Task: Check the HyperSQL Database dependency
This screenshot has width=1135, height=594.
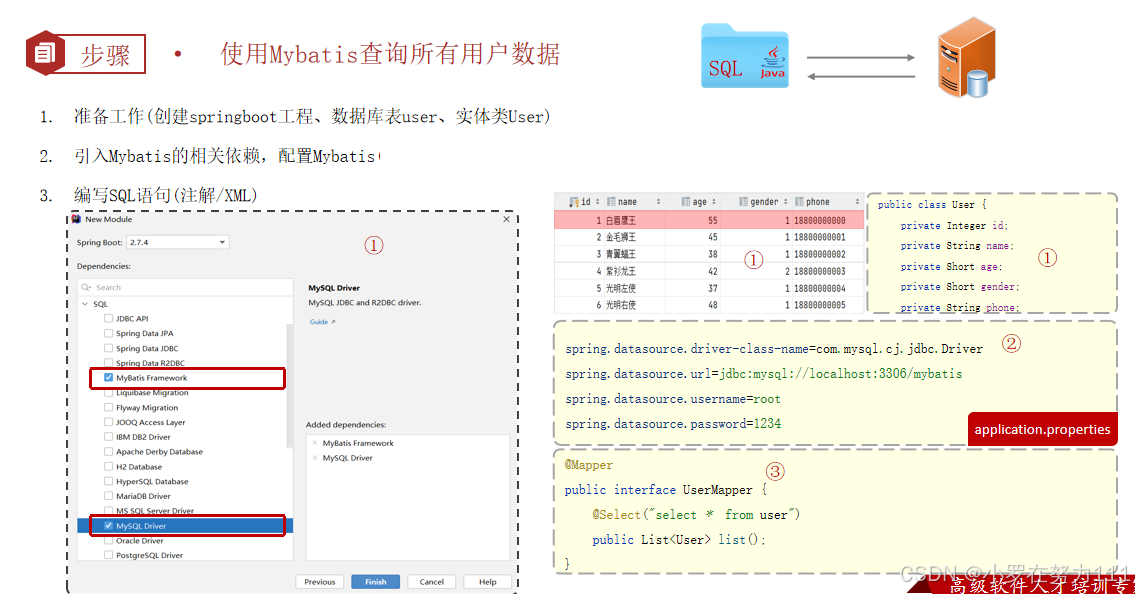Action: [x=108, y=481]
